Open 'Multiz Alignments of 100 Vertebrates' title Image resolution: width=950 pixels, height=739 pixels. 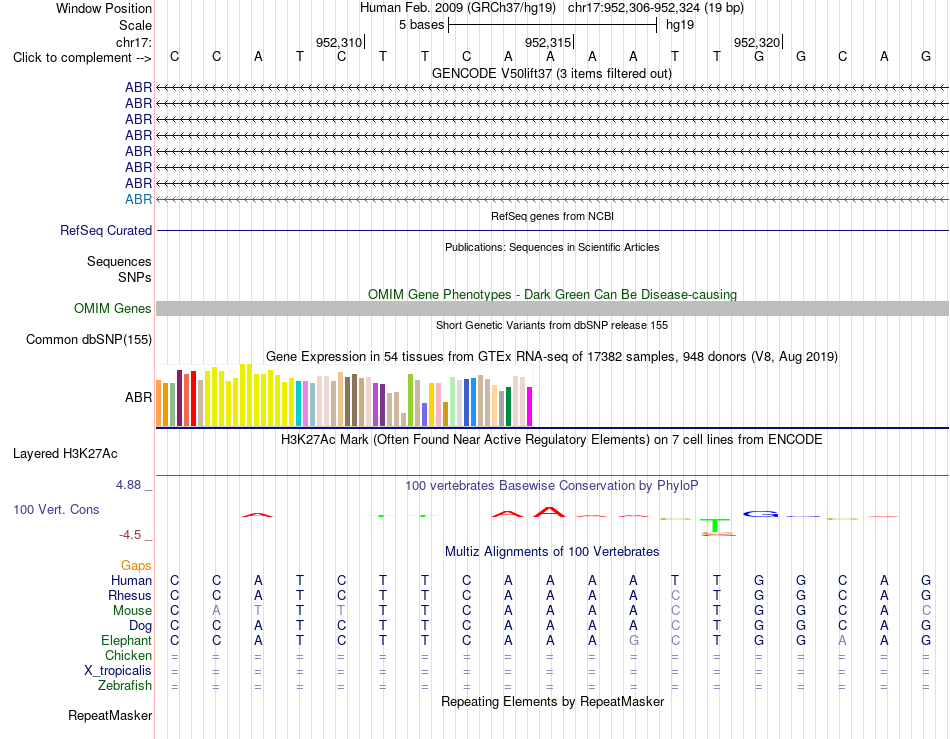click(552, 552)
